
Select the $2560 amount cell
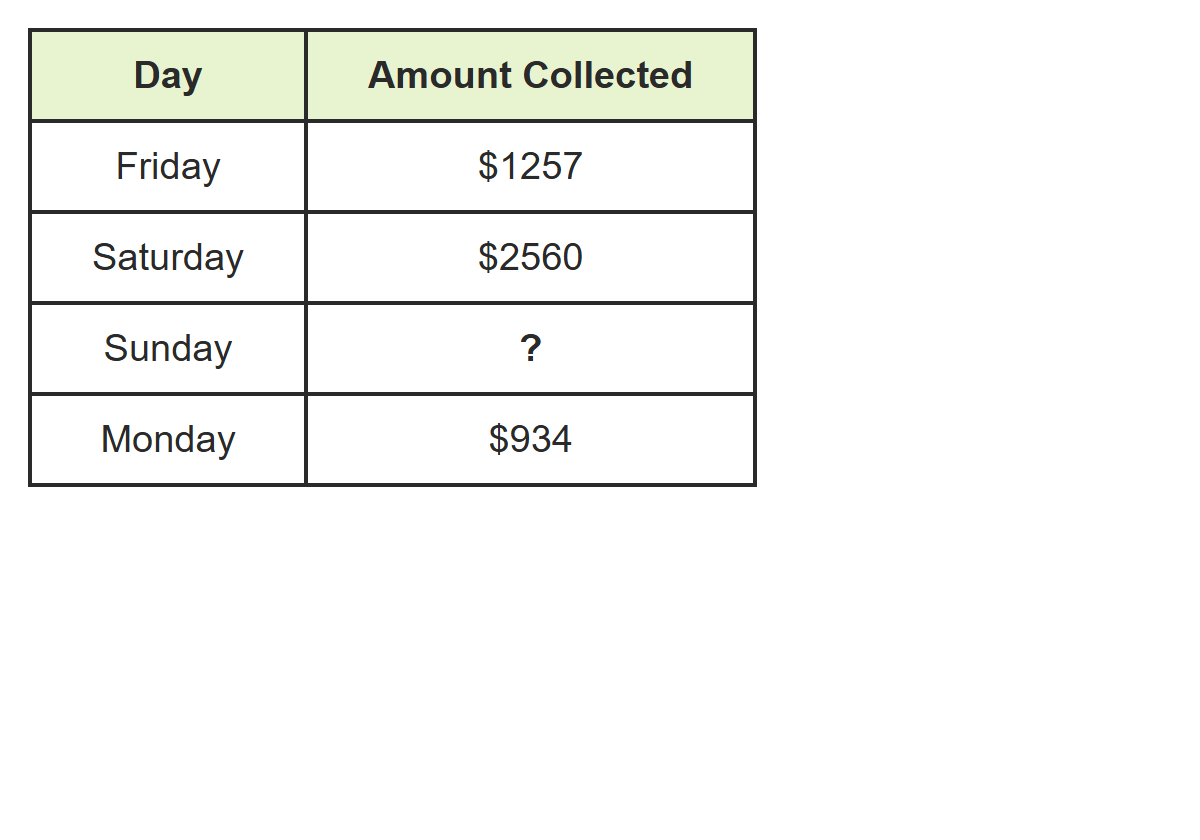530,257
